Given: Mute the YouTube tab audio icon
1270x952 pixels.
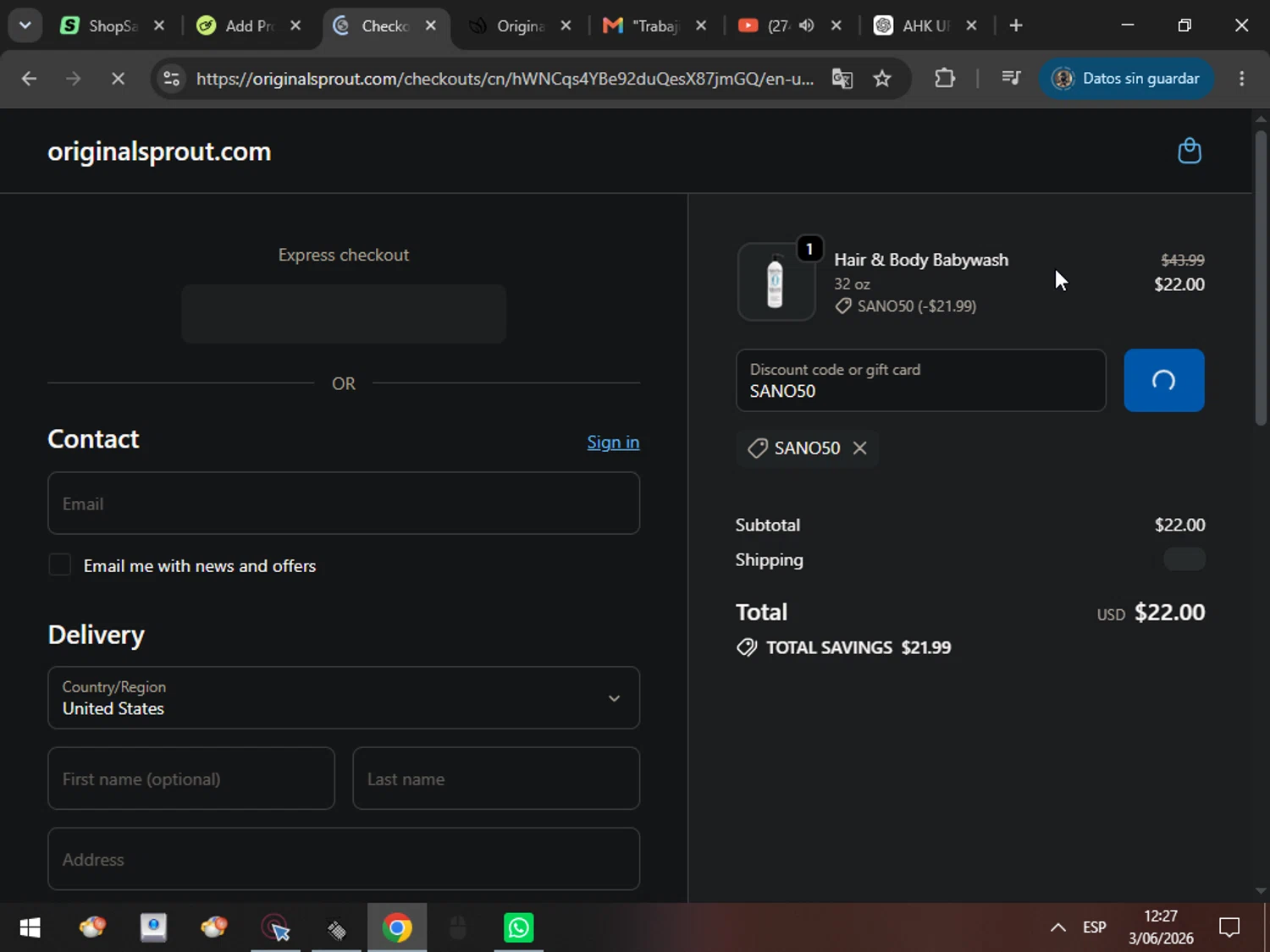Looking at the screenshot, I should [x=806, y=25].
